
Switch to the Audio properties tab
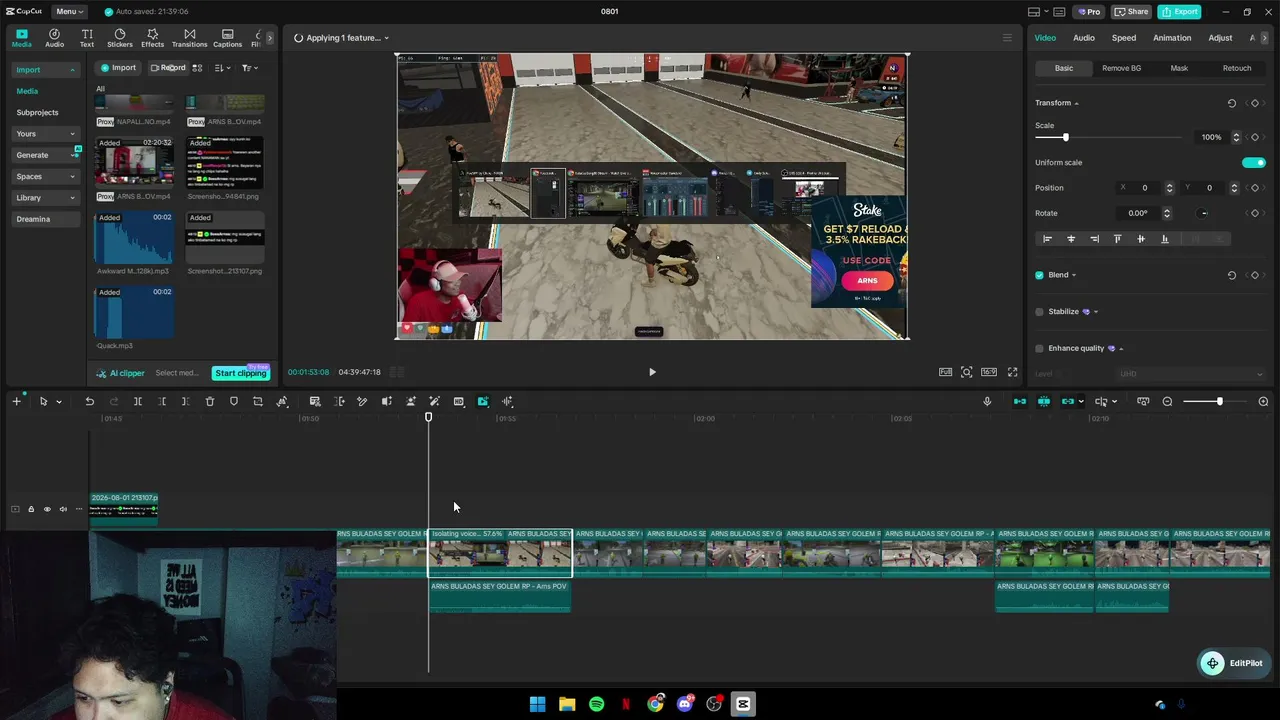(1084, 38)
